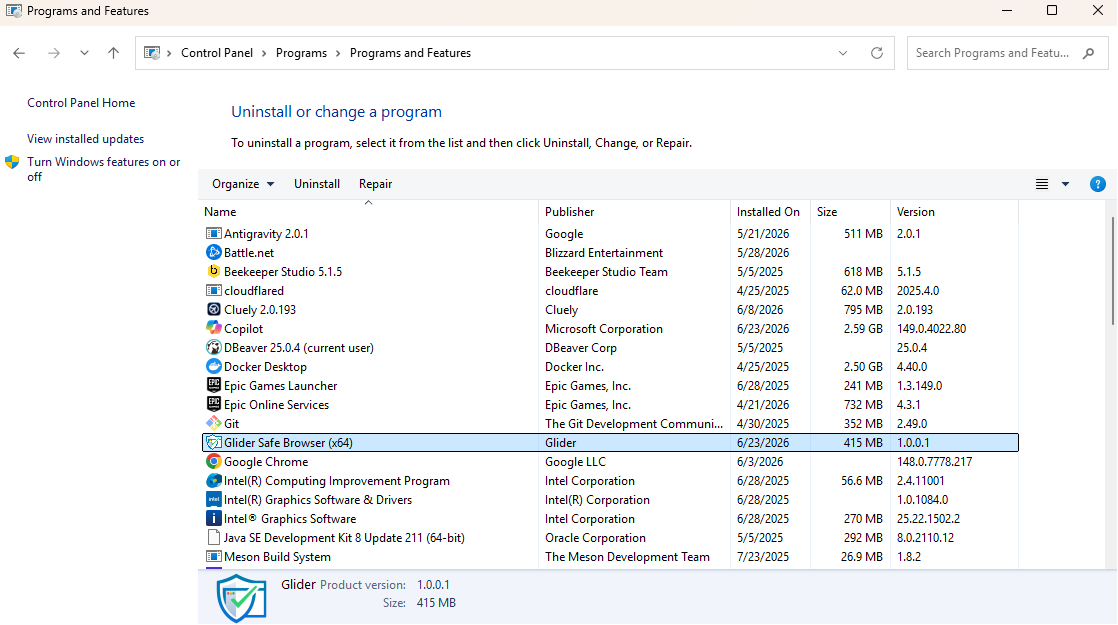Open the Control Panel Home link
The width and height of the screenshot is (1118, 625).
81,103
